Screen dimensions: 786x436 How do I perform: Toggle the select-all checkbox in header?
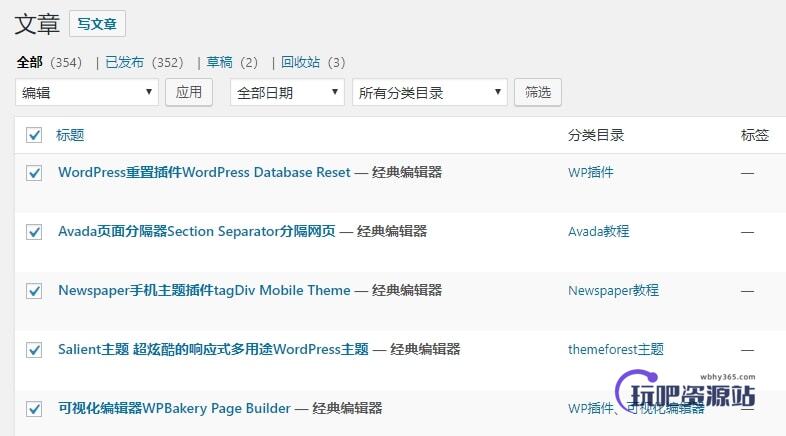point(34,135)
